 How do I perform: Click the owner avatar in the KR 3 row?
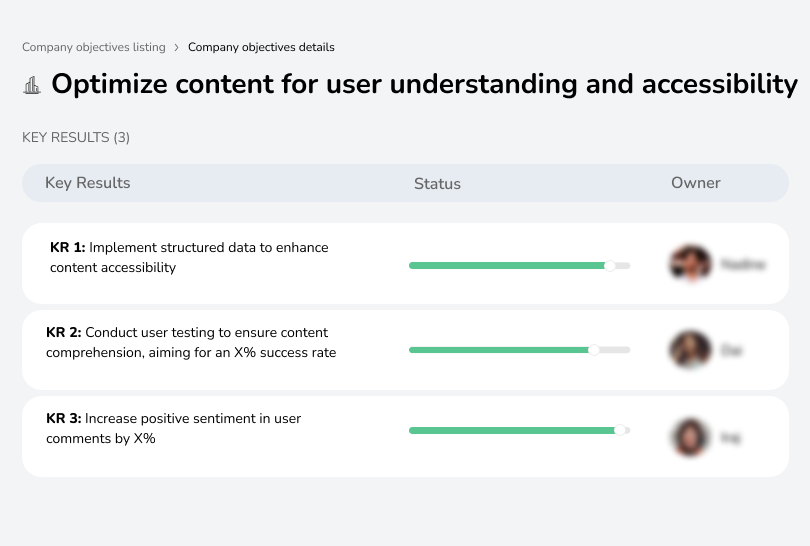[690, 437]
